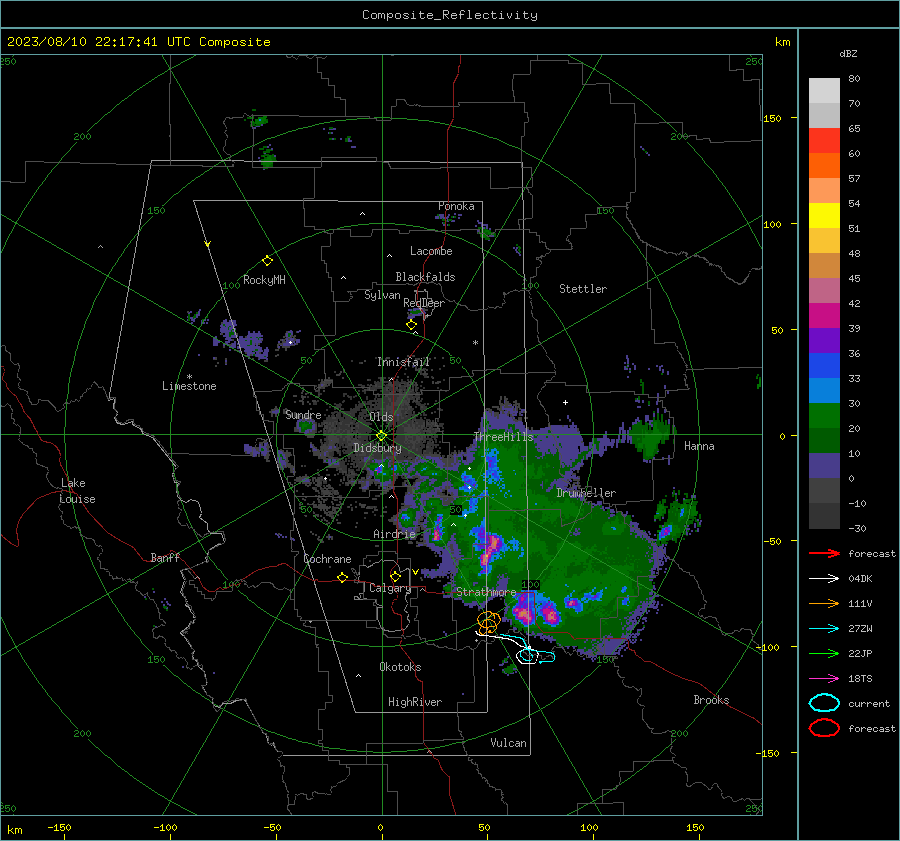Click the orange storm track circles near Strathmore
Image resolution: width=900 pixels, height=841 pixels.
point(488,621)
